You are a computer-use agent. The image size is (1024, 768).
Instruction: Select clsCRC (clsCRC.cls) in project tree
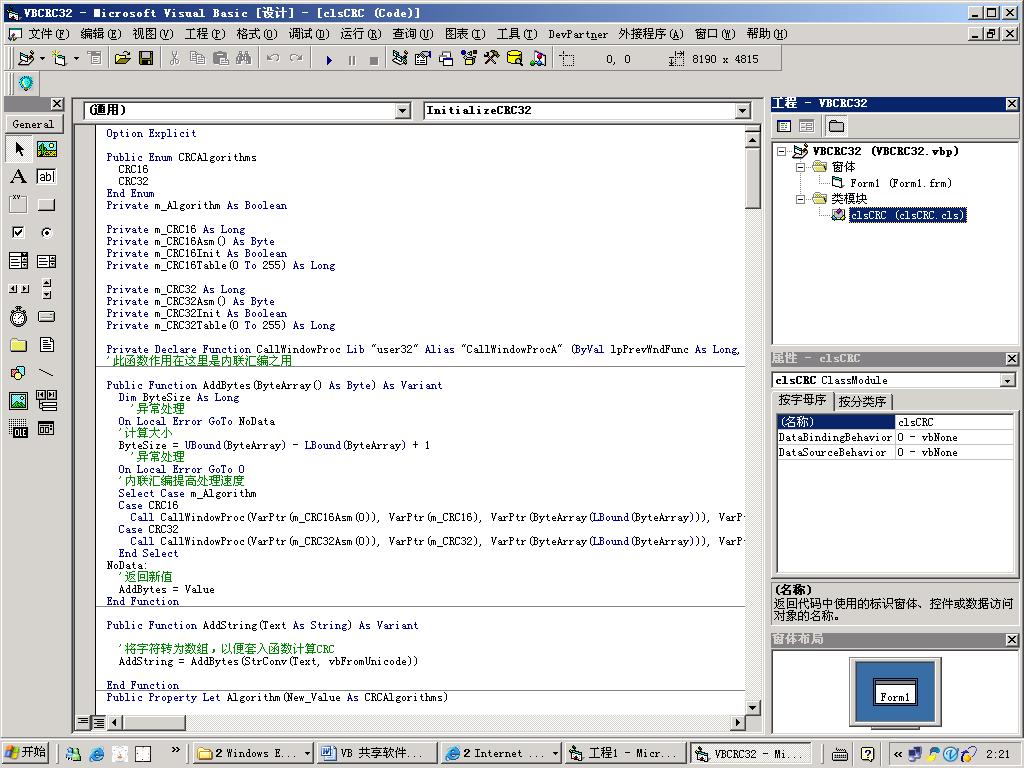[x=907, y=215]
